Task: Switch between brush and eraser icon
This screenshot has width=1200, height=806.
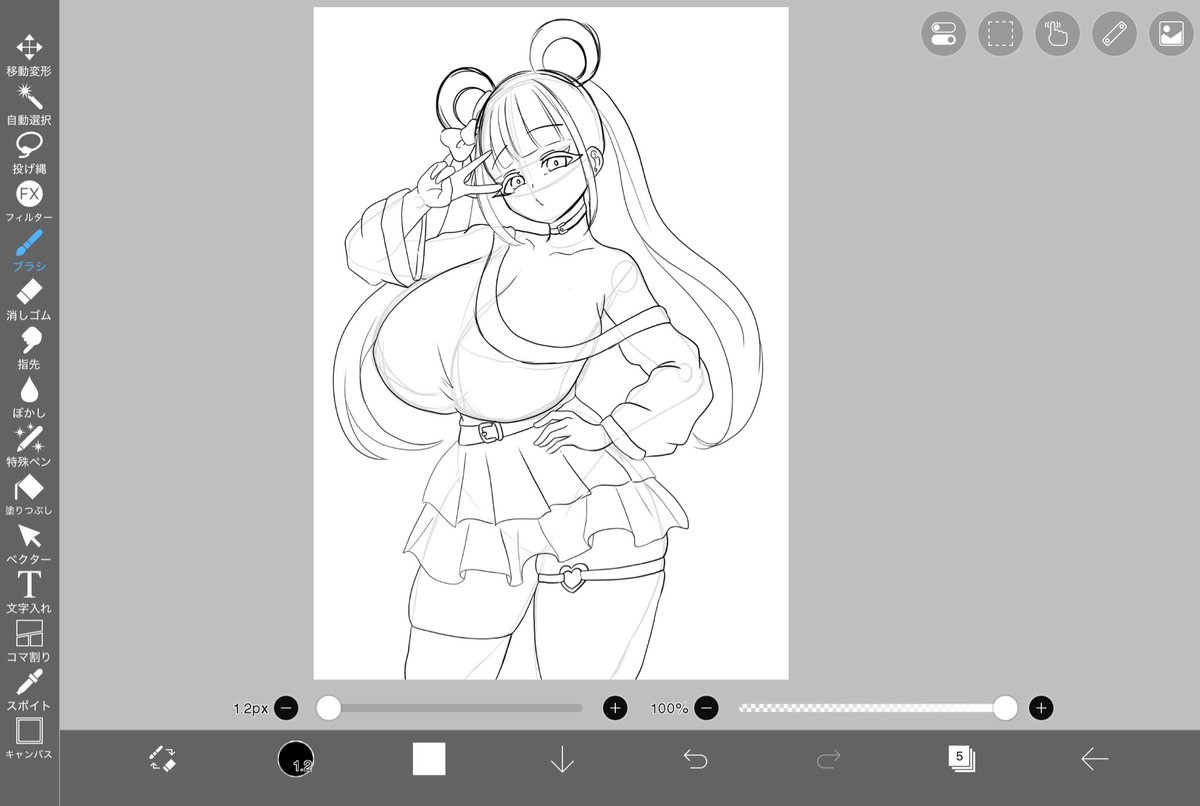Action: coord(163,759)
